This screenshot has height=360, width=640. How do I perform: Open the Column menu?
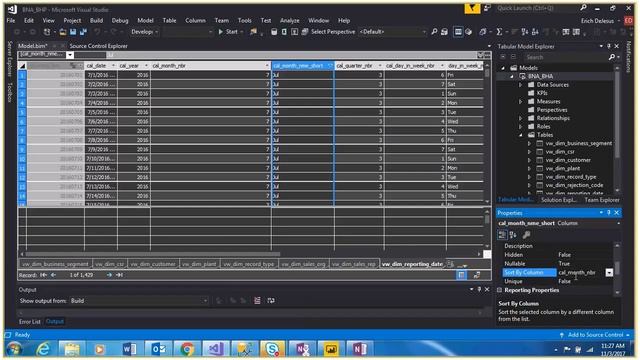coord(195,20)
